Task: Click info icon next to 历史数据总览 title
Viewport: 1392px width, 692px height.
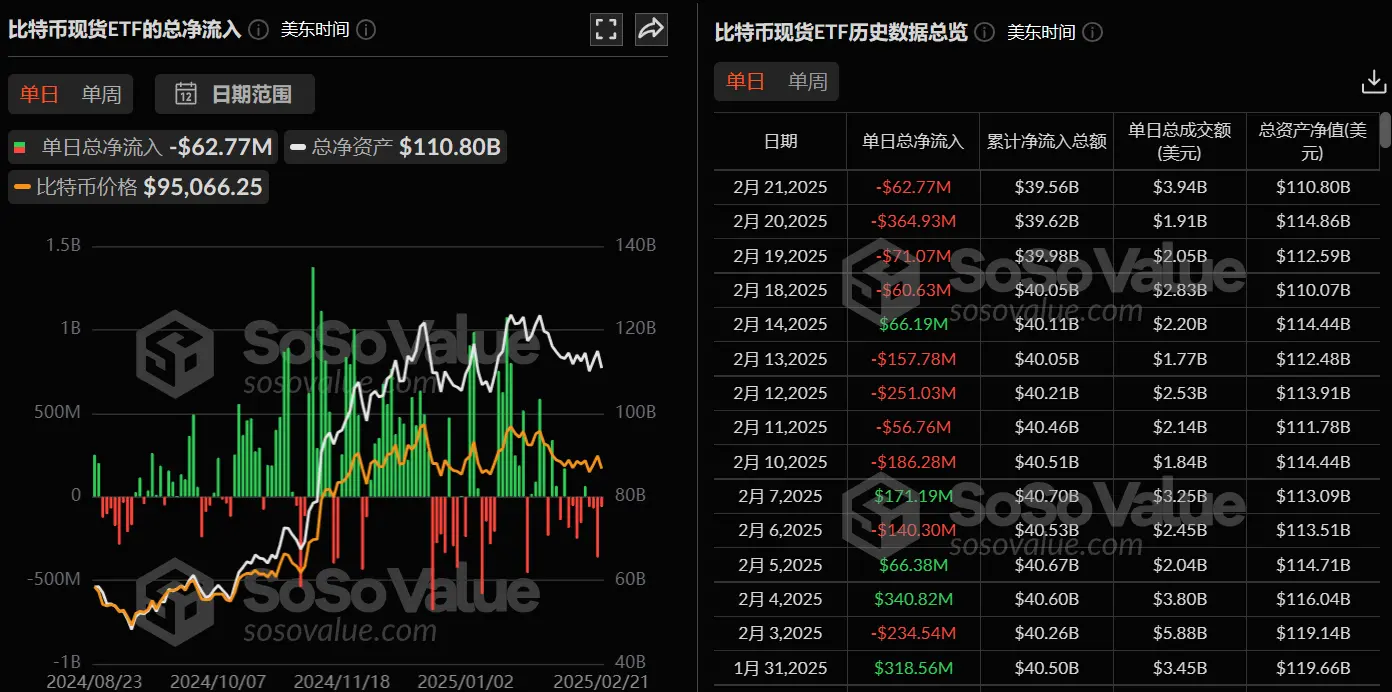Action: (x=983, y=32)
